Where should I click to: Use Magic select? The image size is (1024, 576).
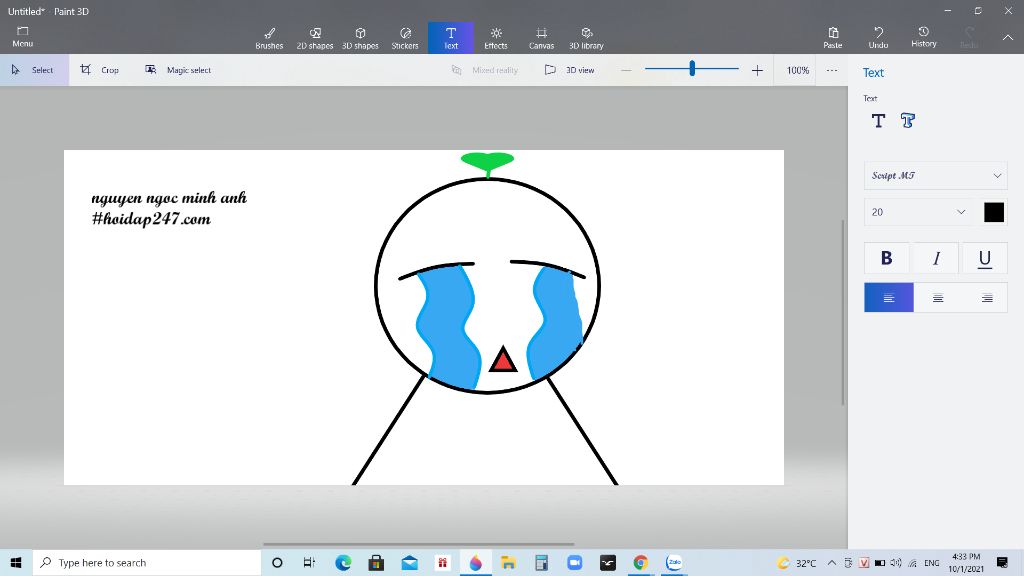[178, 70]
